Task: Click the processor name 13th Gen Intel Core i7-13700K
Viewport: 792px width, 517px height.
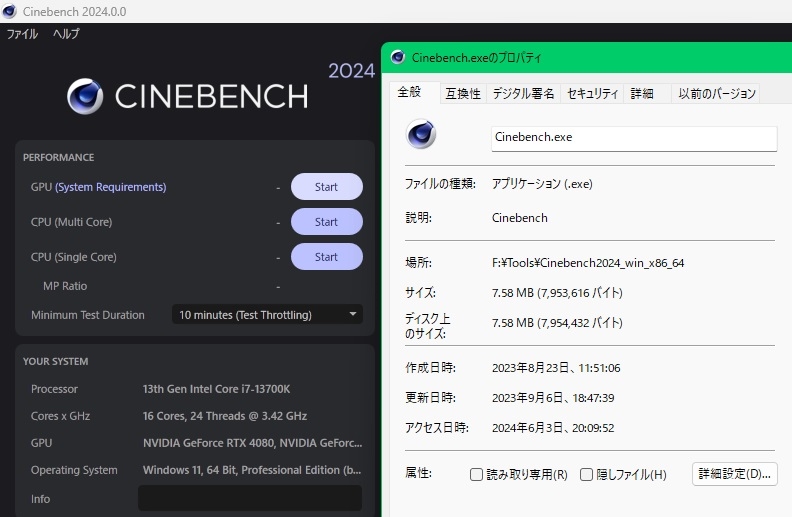Action: tap(216, 389)
